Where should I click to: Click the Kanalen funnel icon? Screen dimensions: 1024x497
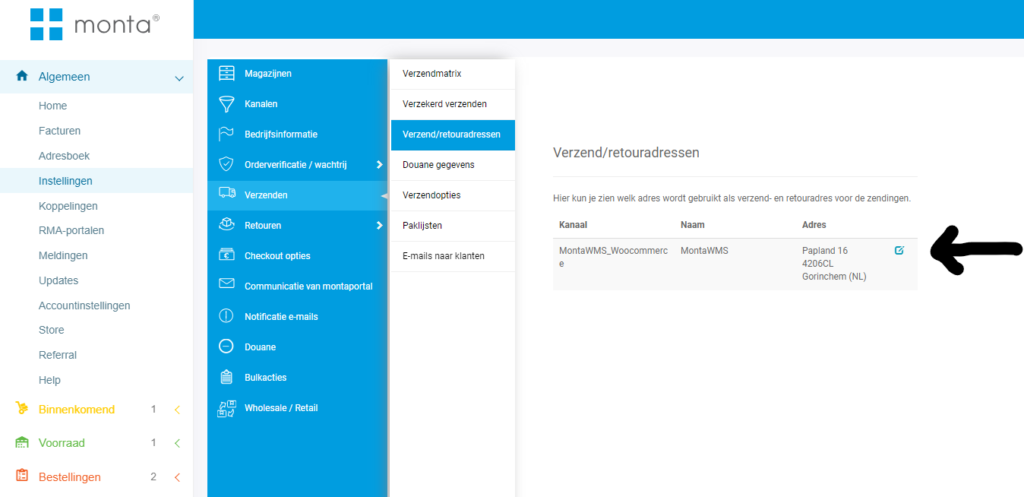tap(226, 104)
